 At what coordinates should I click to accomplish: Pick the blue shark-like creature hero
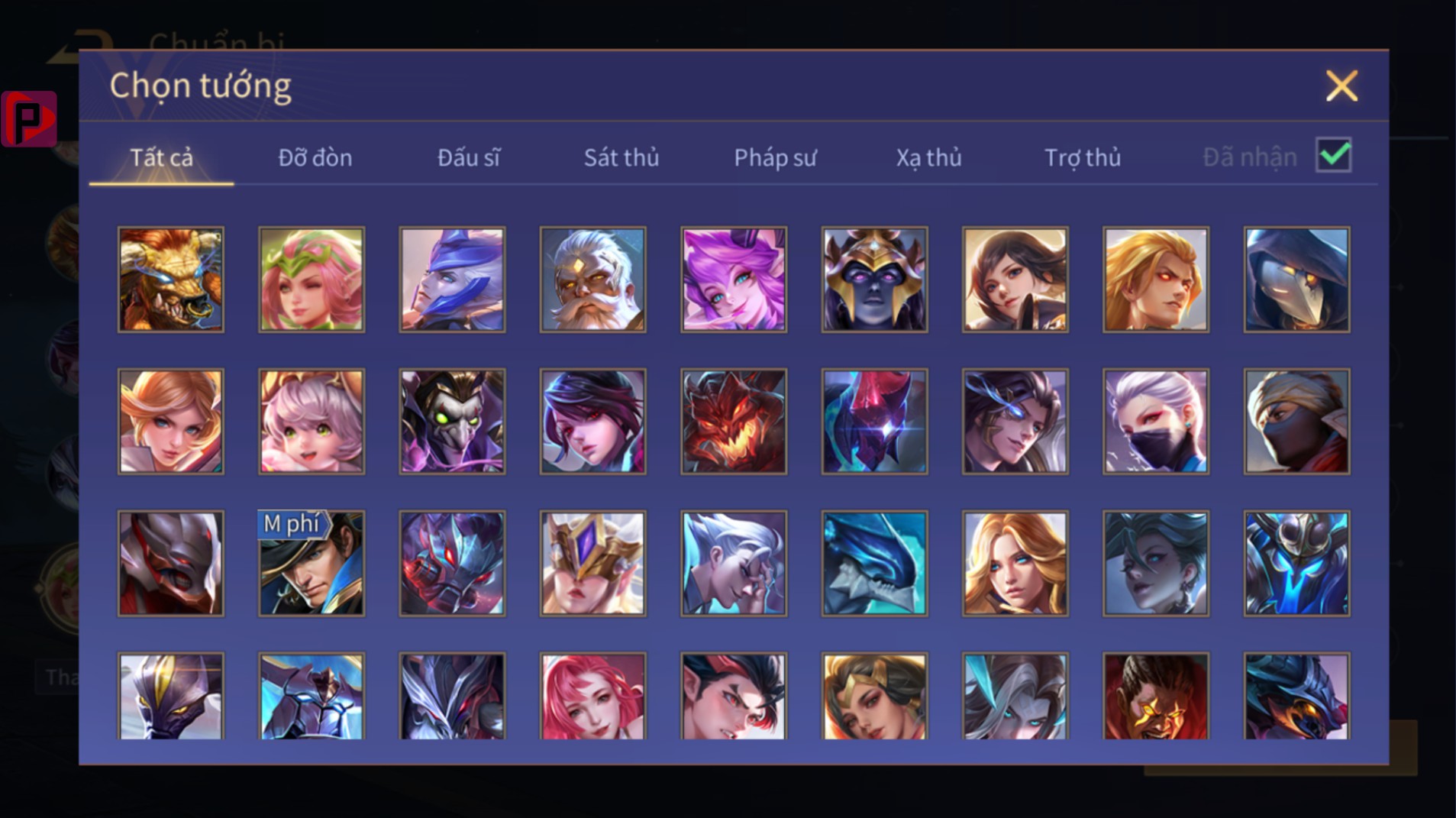pos(874,563)
